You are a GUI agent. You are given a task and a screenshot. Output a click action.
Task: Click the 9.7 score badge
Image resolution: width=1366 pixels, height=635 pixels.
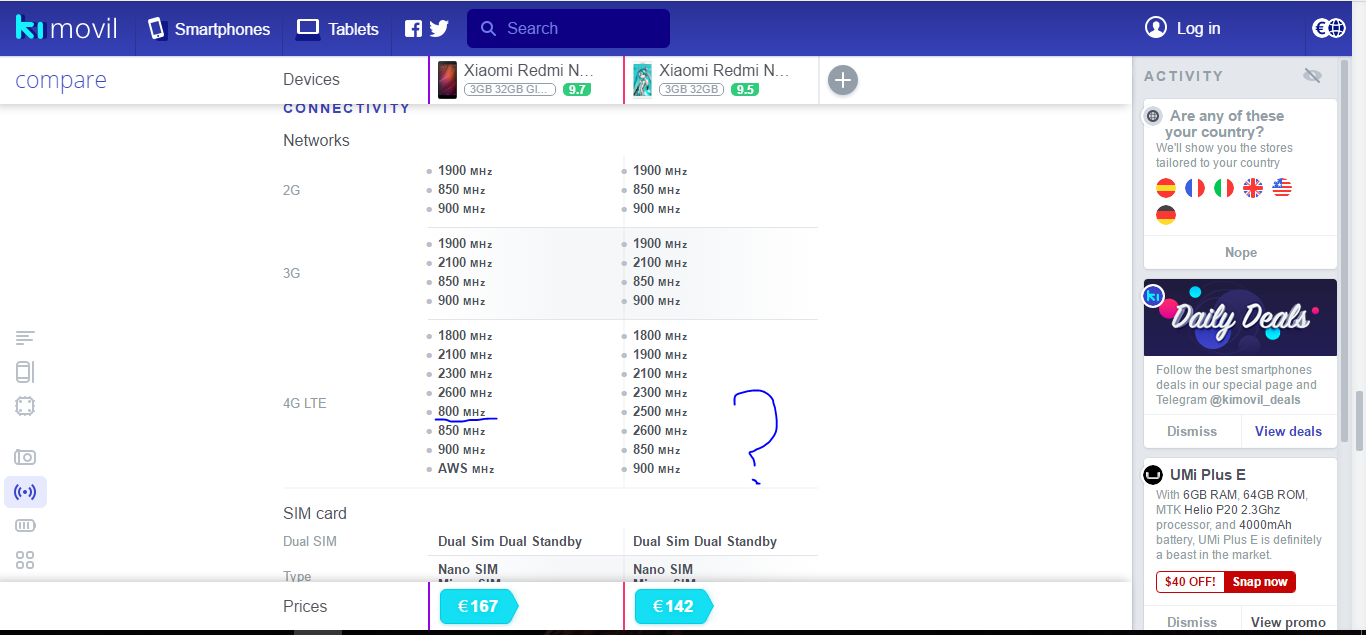[577, 89]
